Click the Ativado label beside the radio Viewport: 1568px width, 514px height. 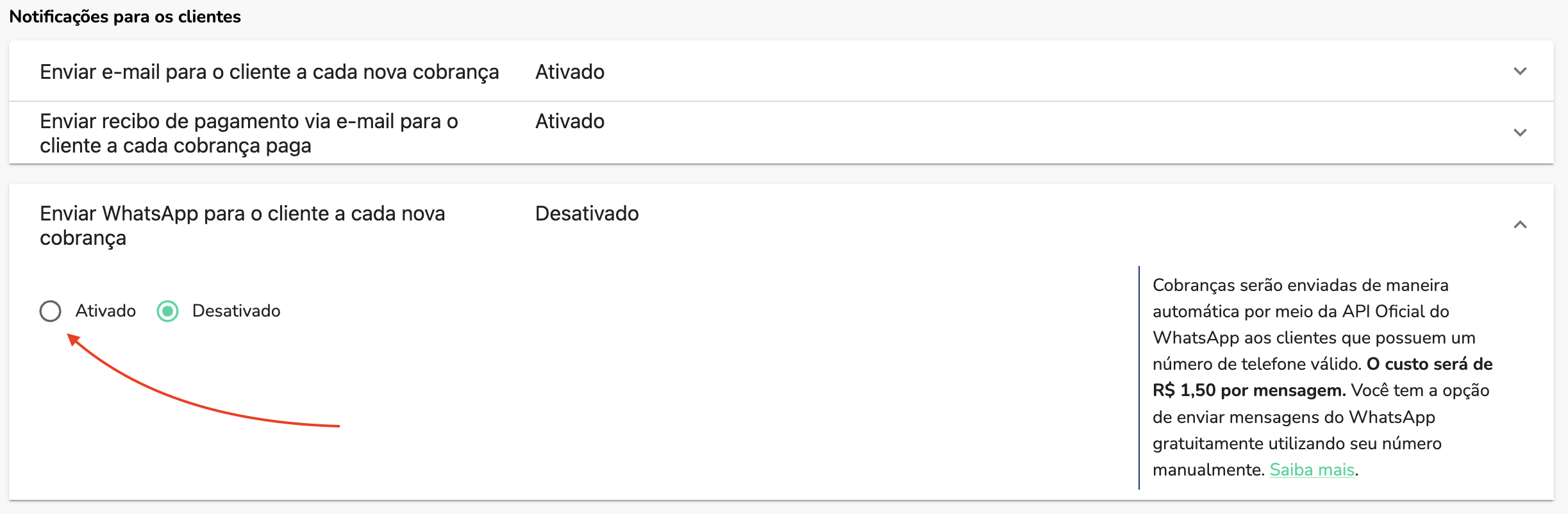pyautogui.click(x=106, y=311)
